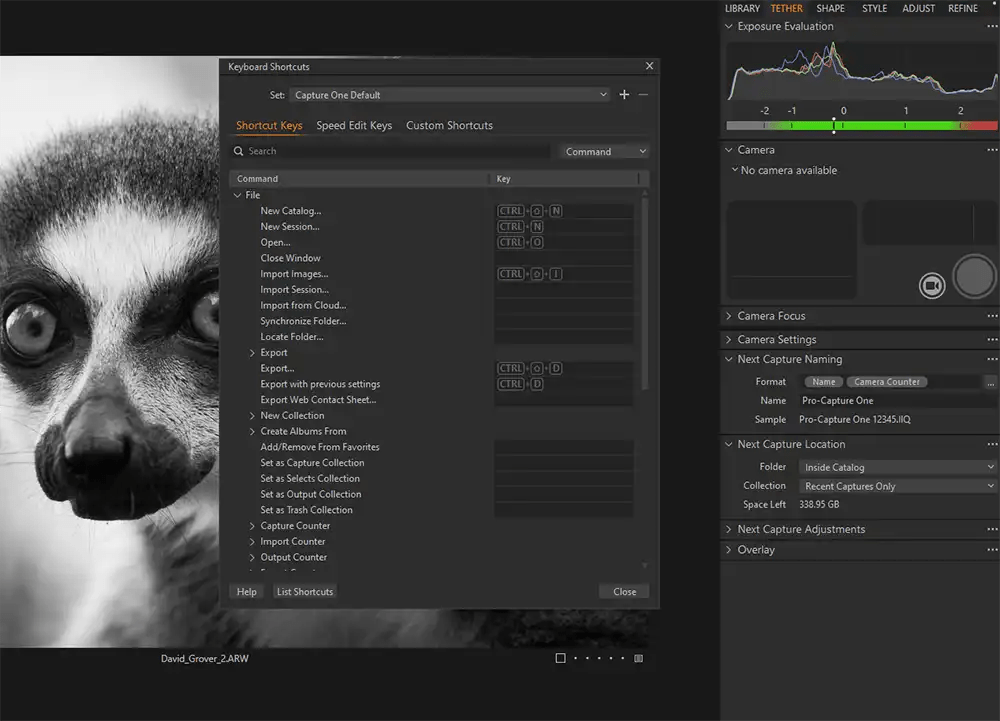Screen dimensions: 1000x721
Task: Add a new shortcut set with plus icon
Action: click(x=624, y=94)
